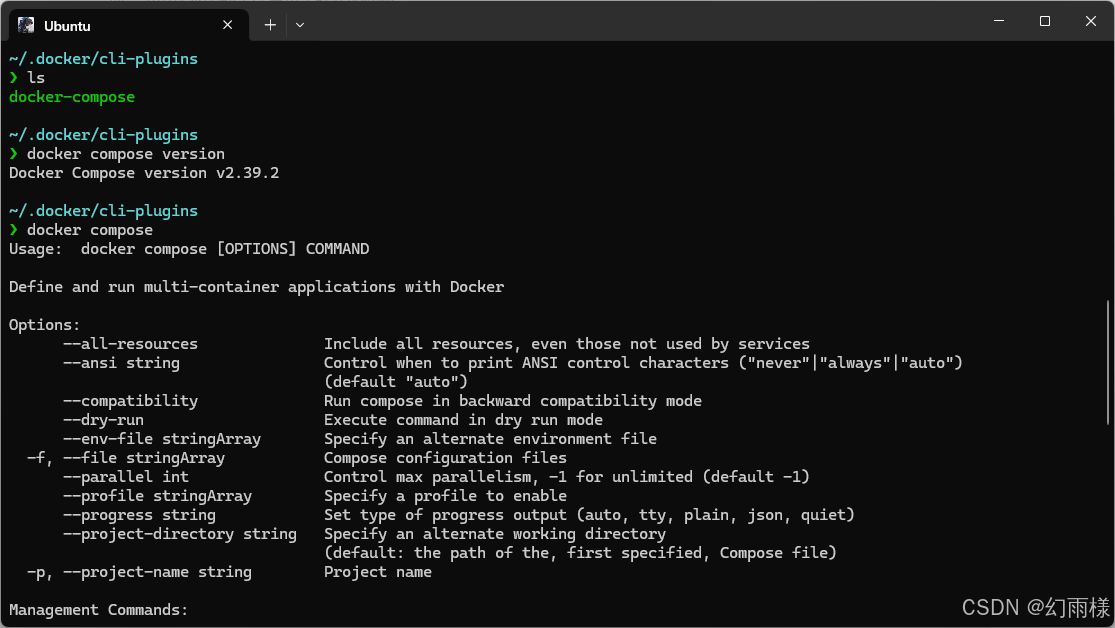The height and width of the screenshot is (628, 1115).
Task: Click the Usage line text
Action: [189, 249]
